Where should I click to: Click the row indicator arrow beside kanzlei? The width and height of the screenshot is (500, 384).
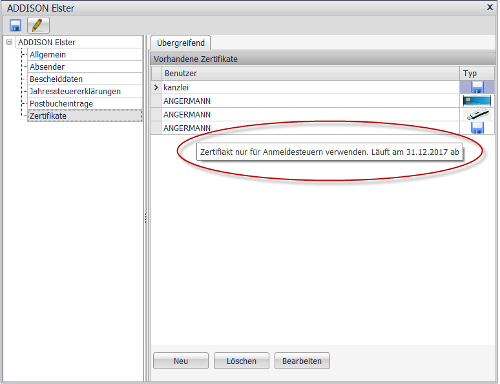pyautogui.click(x=156, y=87)
